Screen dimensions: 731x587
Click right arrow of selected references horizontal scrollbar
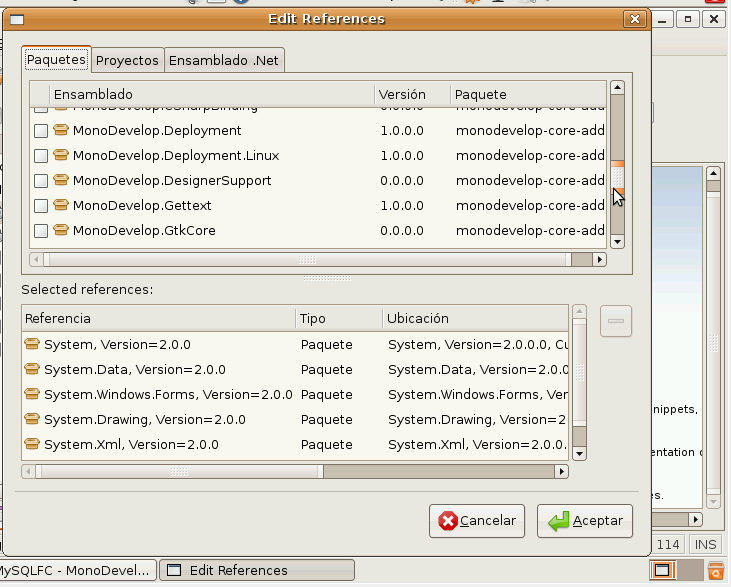point(561,472)
